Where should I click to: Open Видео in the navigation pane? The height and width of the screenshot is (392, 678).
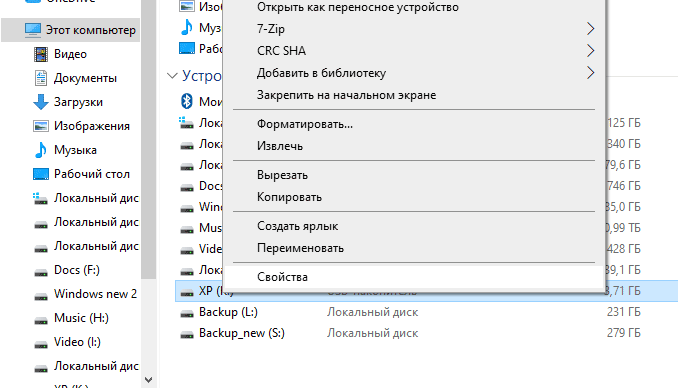(x=70, y=54)
